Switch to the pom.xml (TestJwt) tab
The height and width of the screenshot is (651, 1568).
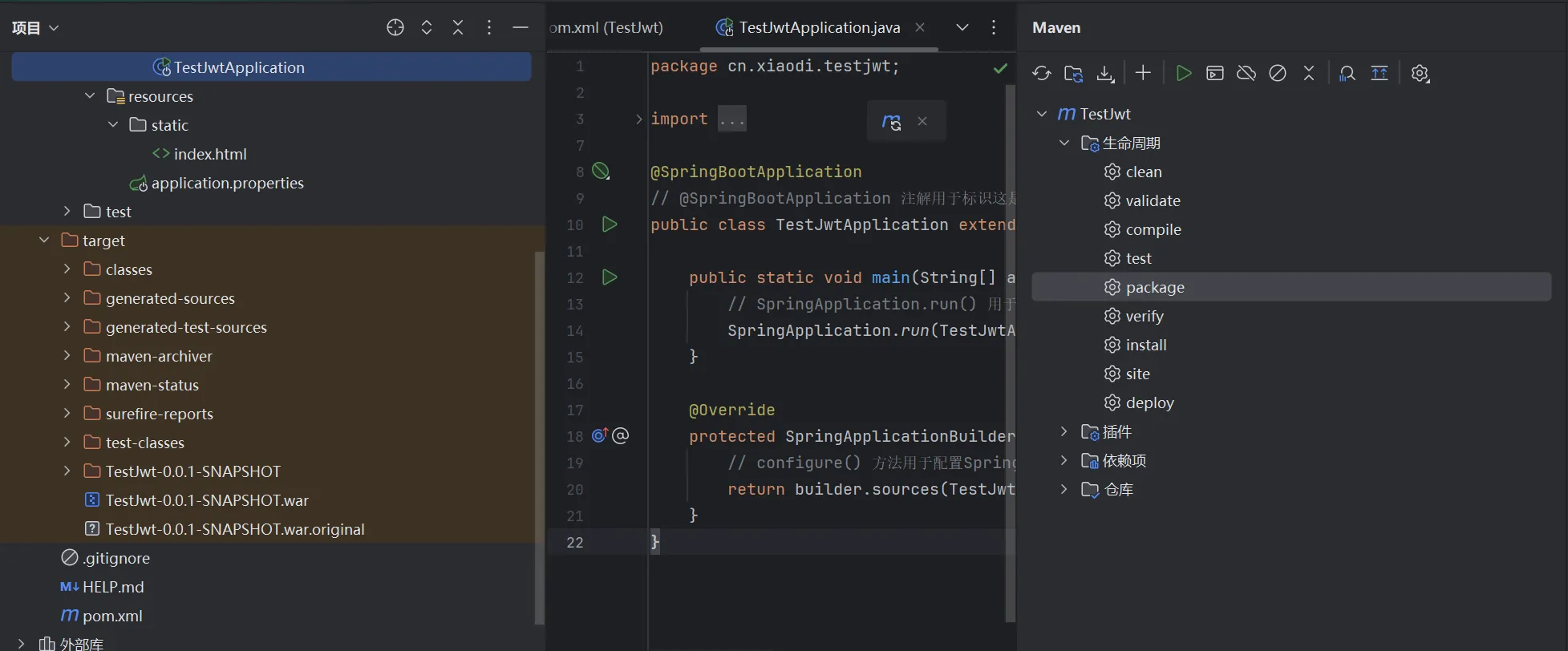pyautogui.click(x=607, y=28)
